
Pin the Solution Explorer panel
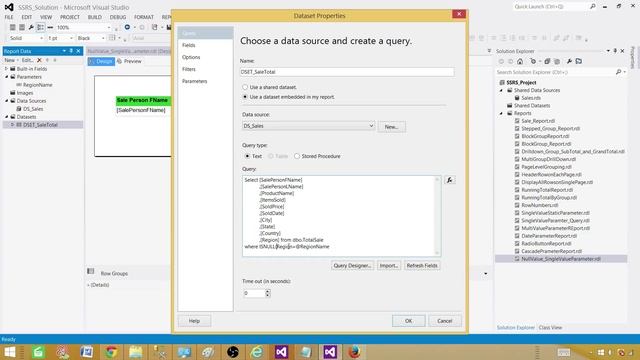point(615,51)
